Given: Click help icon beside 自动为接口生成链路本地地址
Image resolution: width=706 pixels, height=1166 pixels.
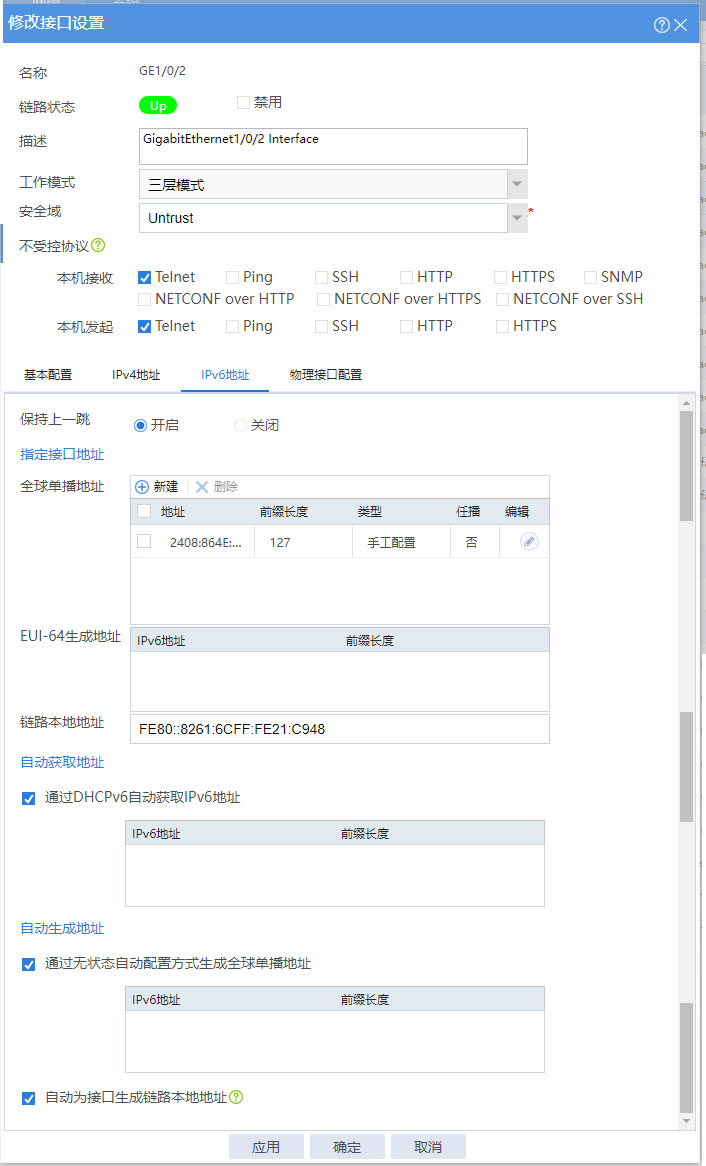Looking at the screenshot, I should 236,1097.
